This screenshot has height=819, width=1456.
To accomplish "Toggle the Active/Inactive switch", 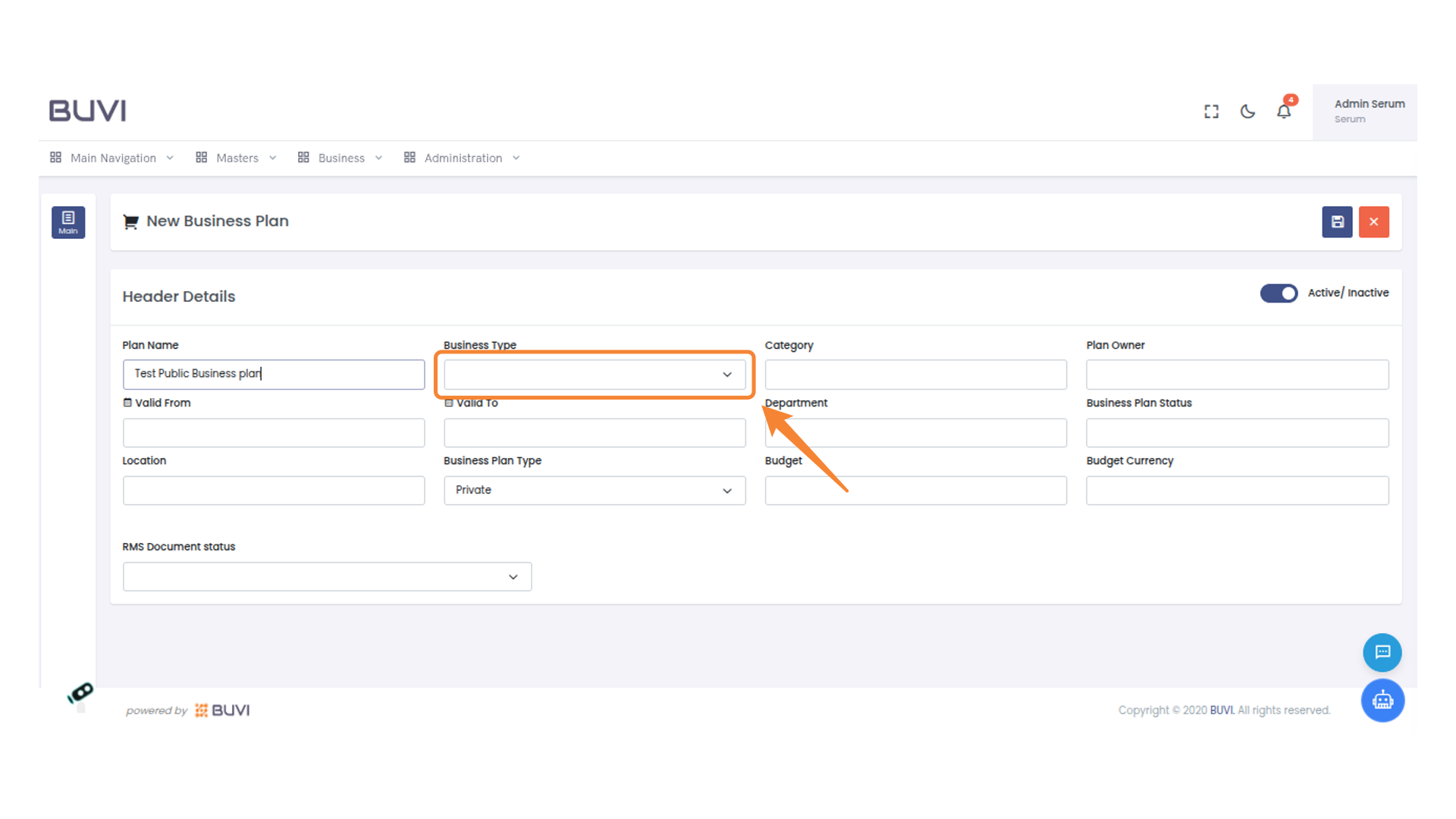I will point(1279,293).
